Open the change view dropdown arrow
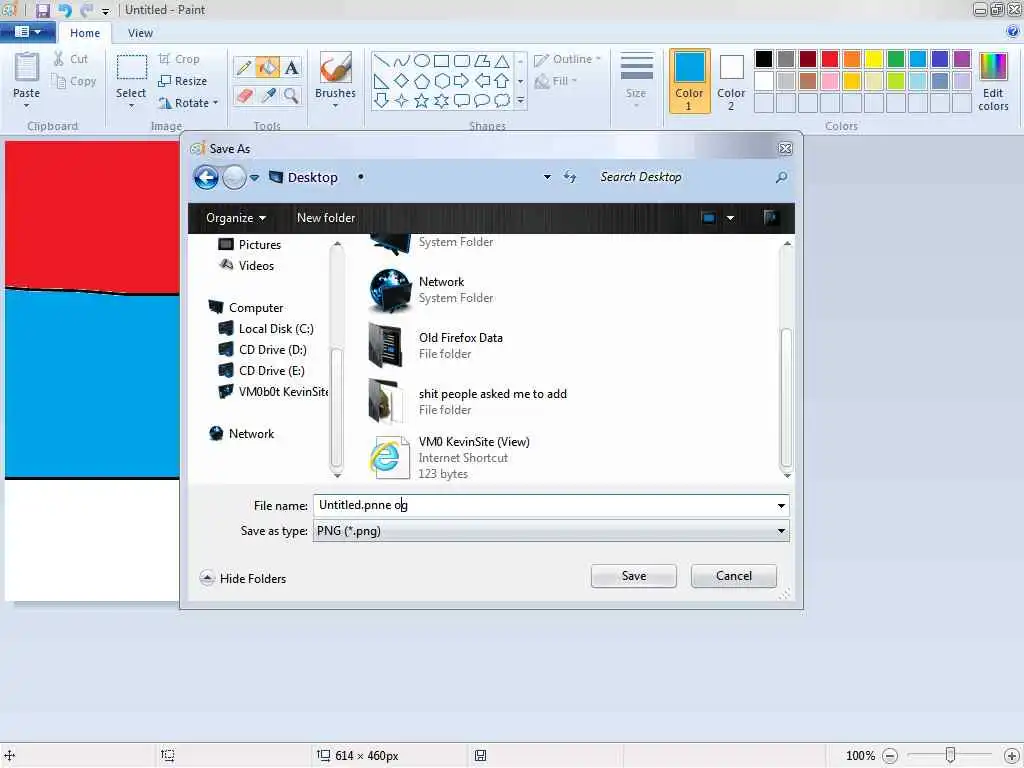 coord(730,218)
